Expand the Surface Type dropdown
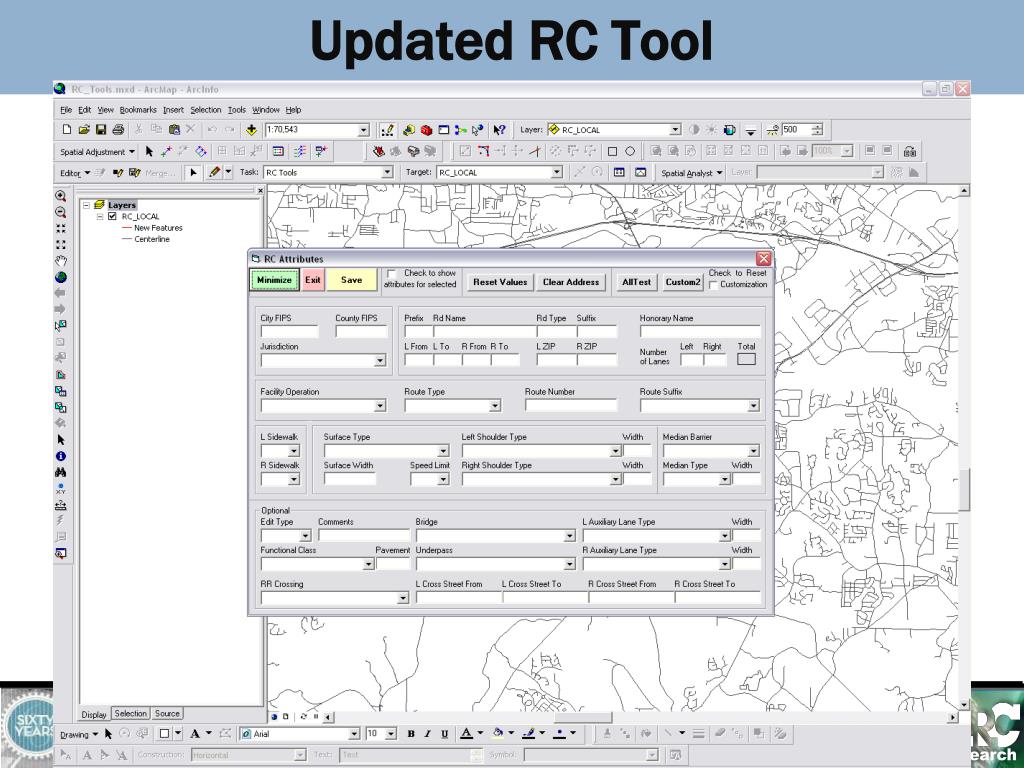This screenshot has width=1024, height=768. 443,451
